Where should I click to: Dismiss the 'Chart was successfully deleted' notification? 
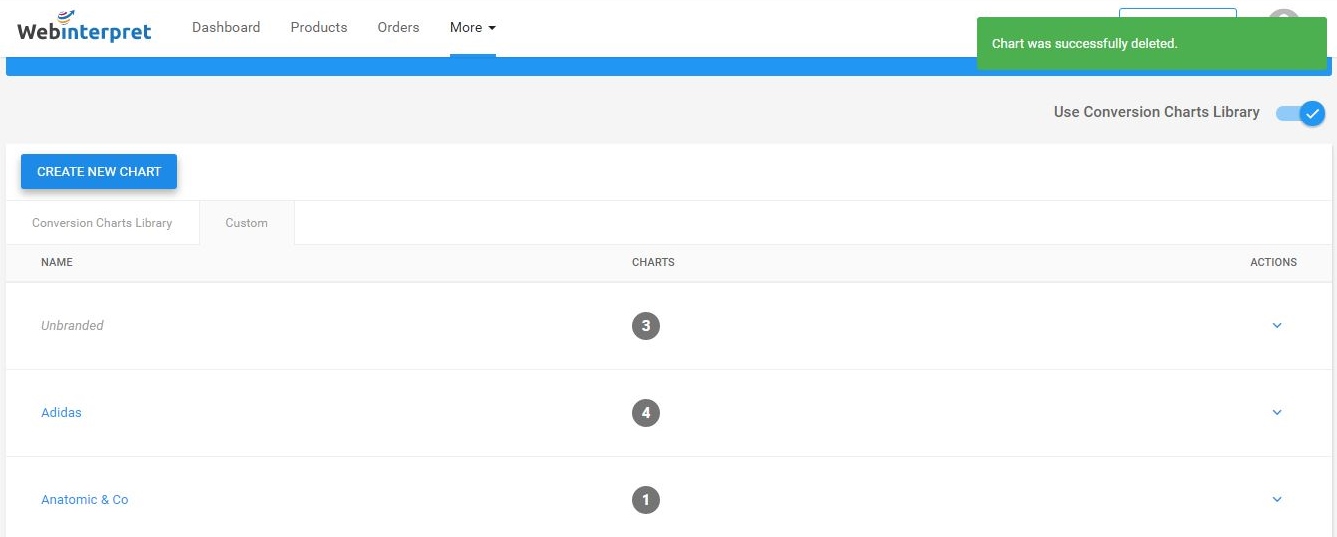(x=1152, y=44)
